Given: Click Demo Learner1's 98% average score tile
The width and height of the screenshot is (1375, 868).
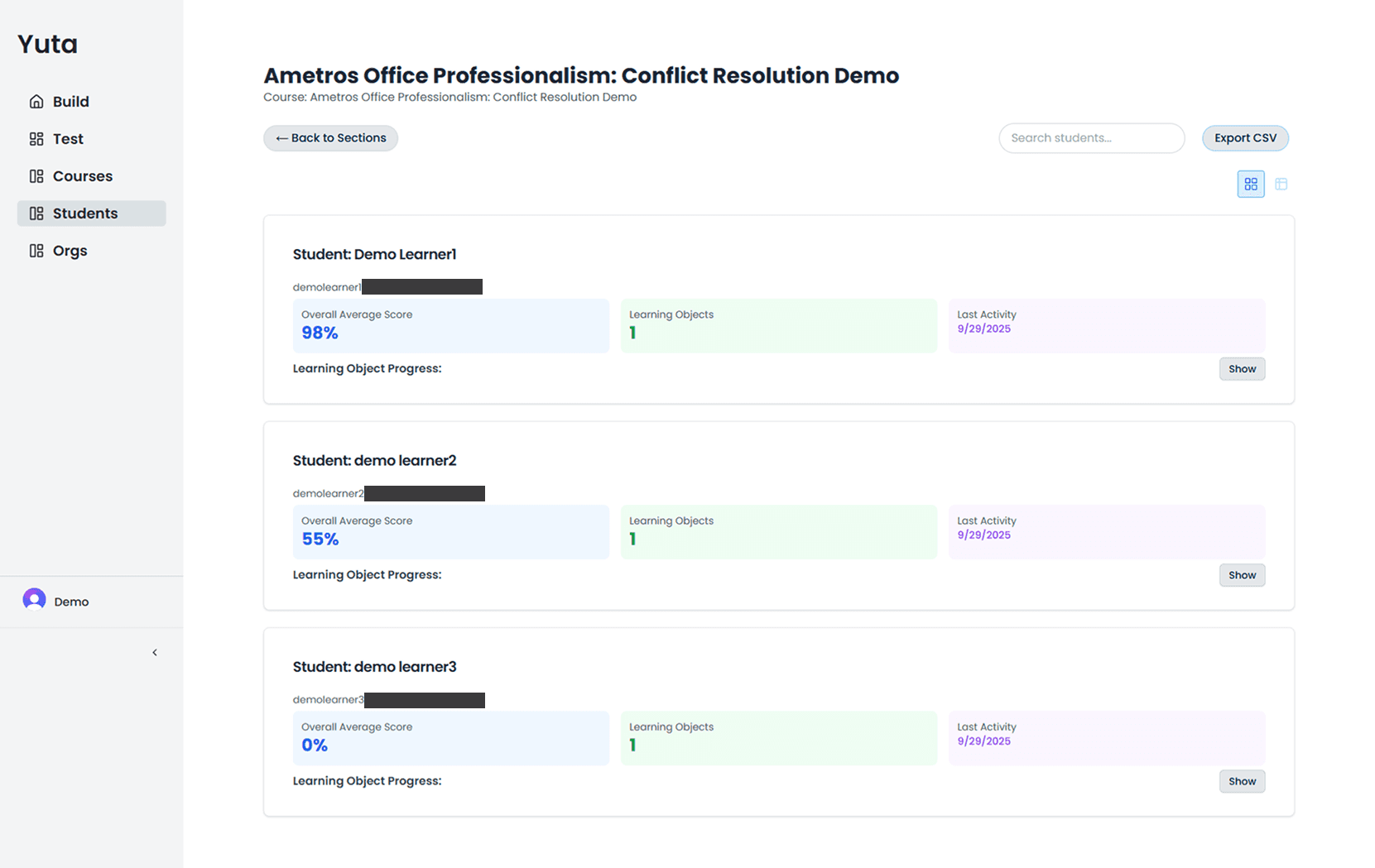Looking at the screenshot, I should [450, 325].
